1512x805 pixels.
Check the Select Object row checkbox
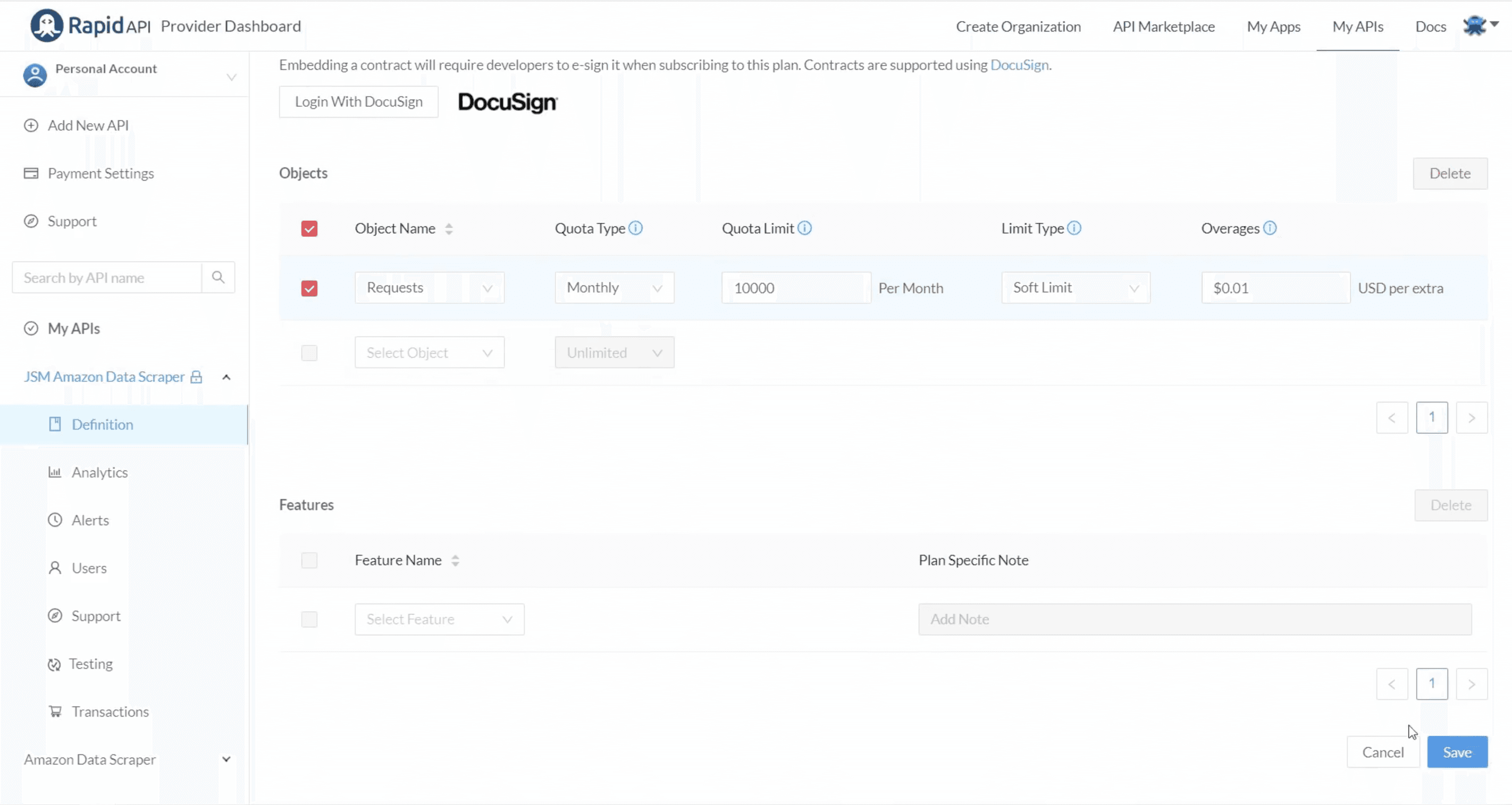point(309,353)
